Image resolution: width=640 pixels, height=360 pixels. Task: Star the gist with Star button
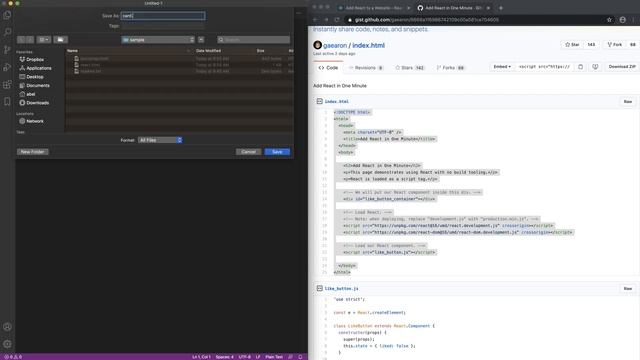pos(572,44)
